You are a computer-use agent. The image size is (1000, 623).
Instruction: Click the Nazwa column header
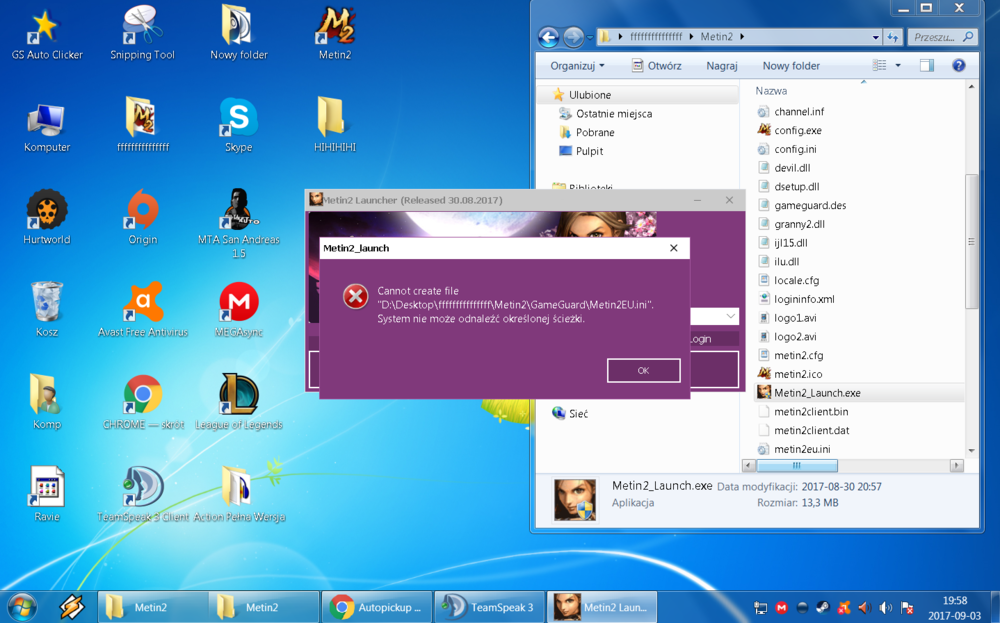pyautogui.click(x=771, y=91)
